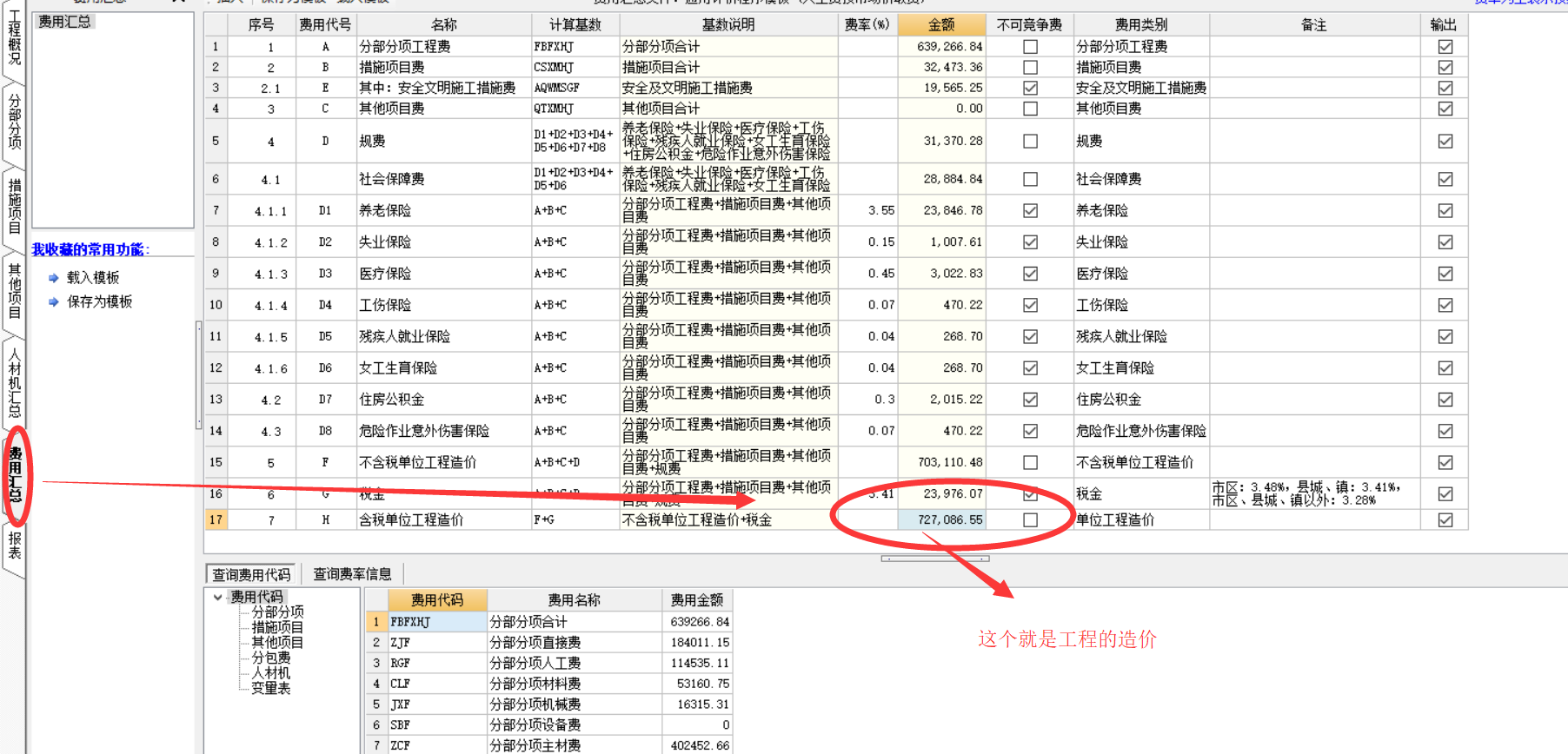Select the 费用汇总 panel title label
Viewport: 1568px width, 754px height.
tap(64, 21)
